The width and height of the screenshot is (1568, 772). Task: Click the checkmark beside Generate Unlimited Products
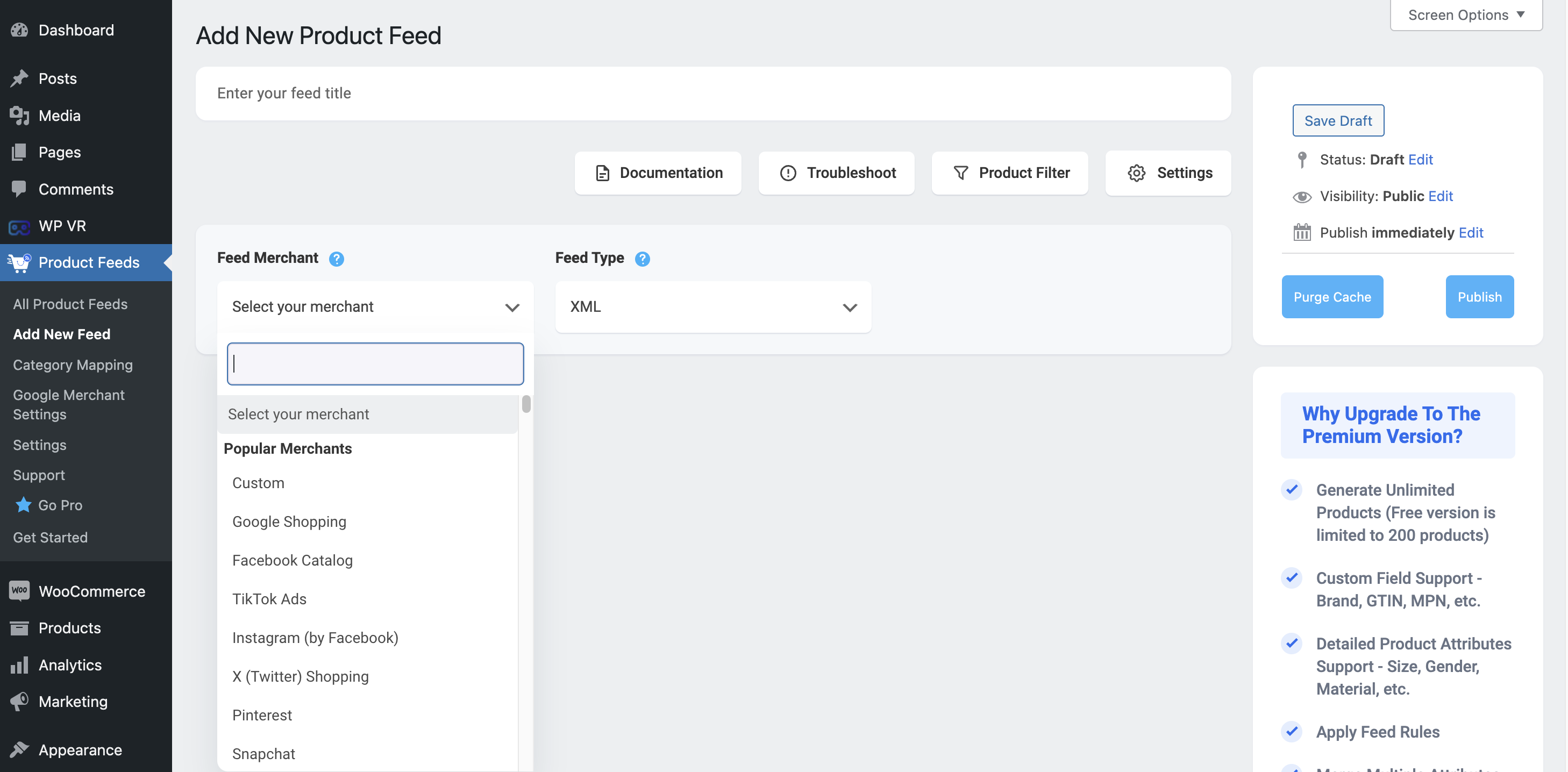click(1292, 490)
